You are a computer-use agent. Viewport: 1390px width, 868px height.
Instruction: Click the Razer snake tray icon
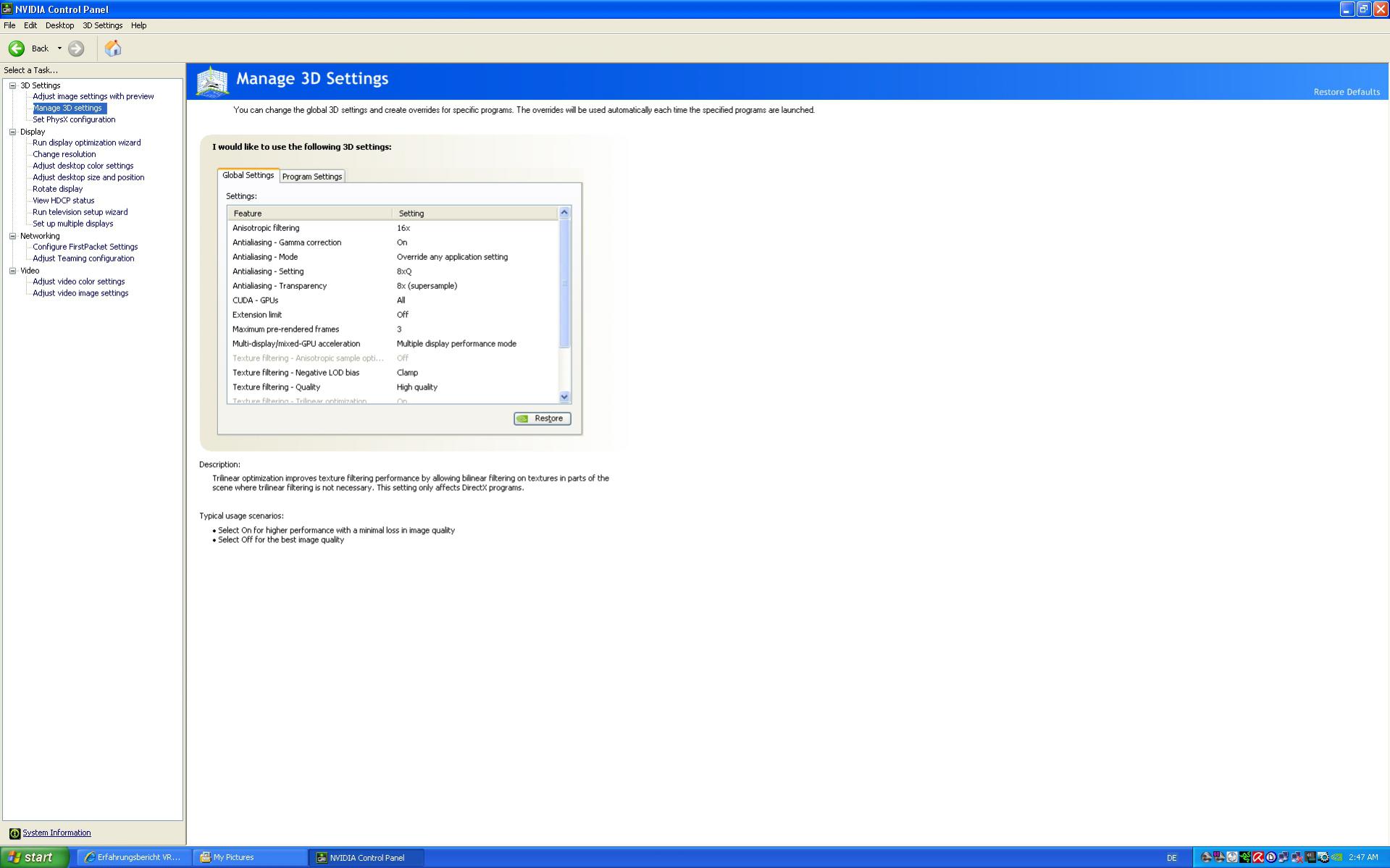[x=1245, y=857]
